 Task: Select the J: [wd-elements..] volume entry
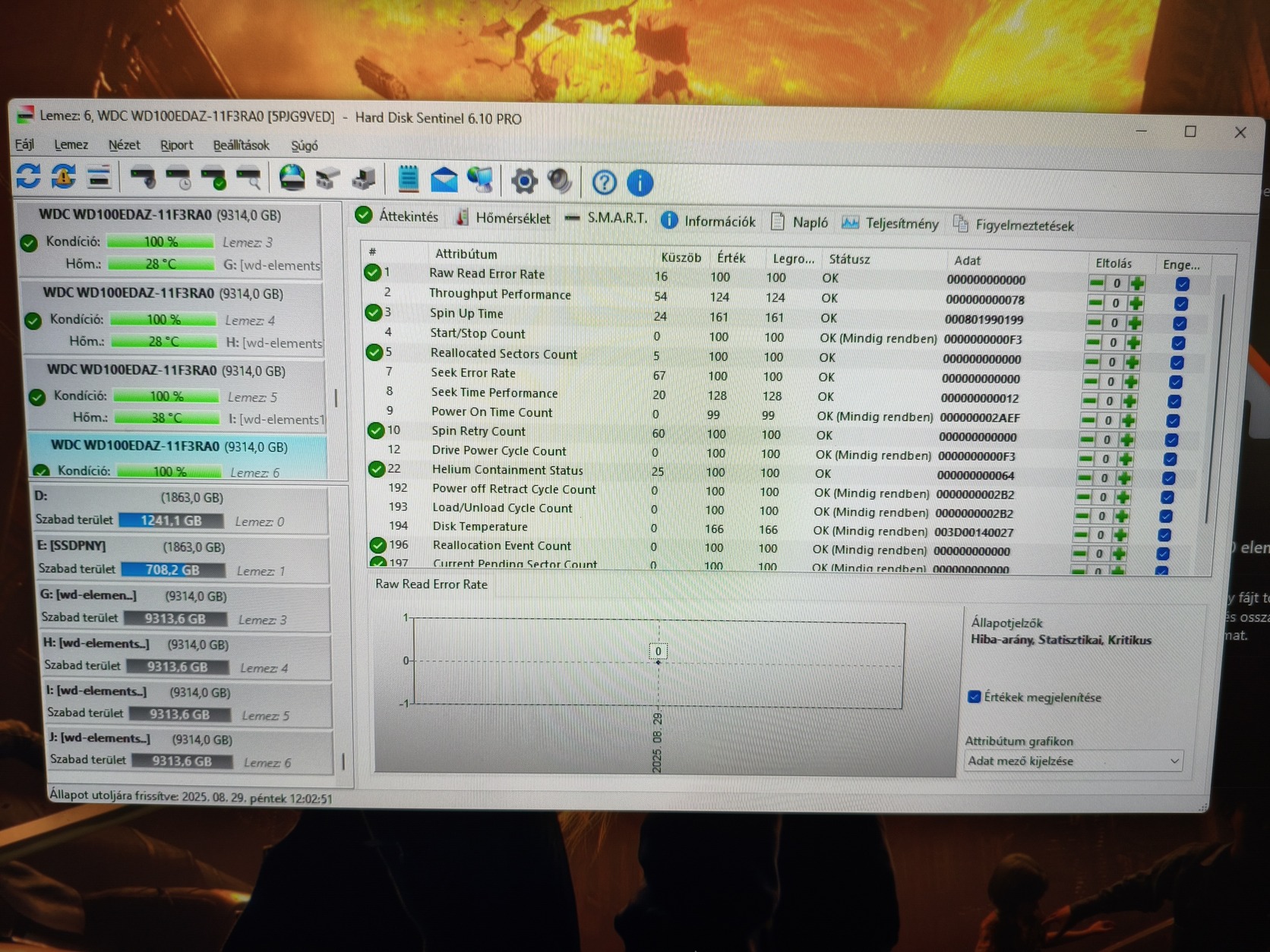tap(190, 750)
